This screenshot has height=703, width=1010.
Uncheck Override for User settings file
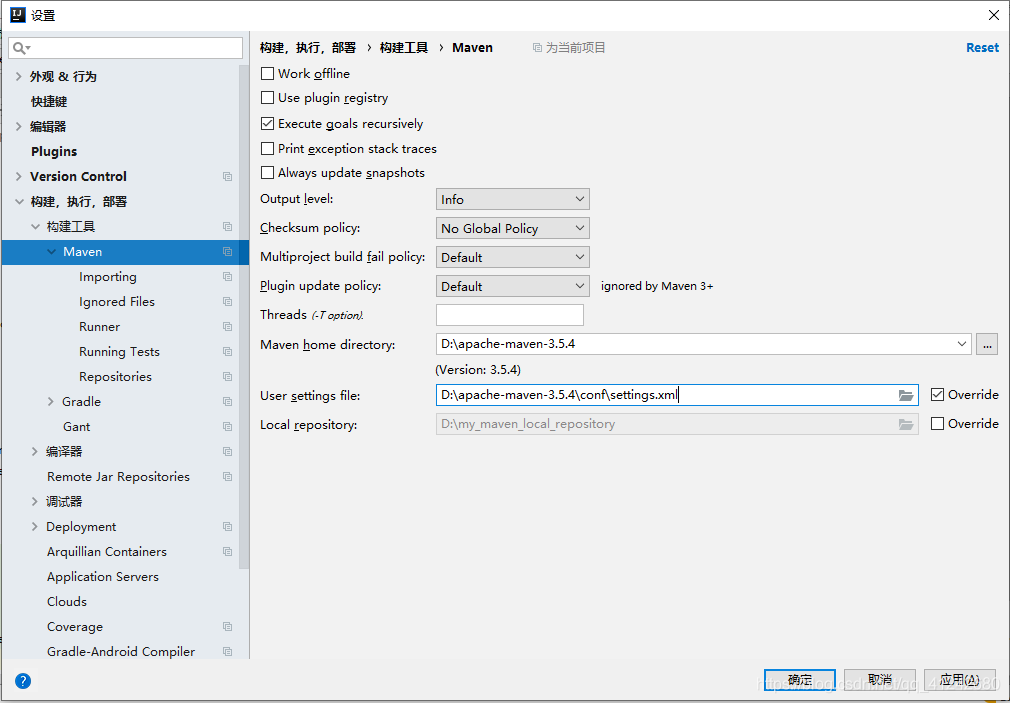point(938,395)
